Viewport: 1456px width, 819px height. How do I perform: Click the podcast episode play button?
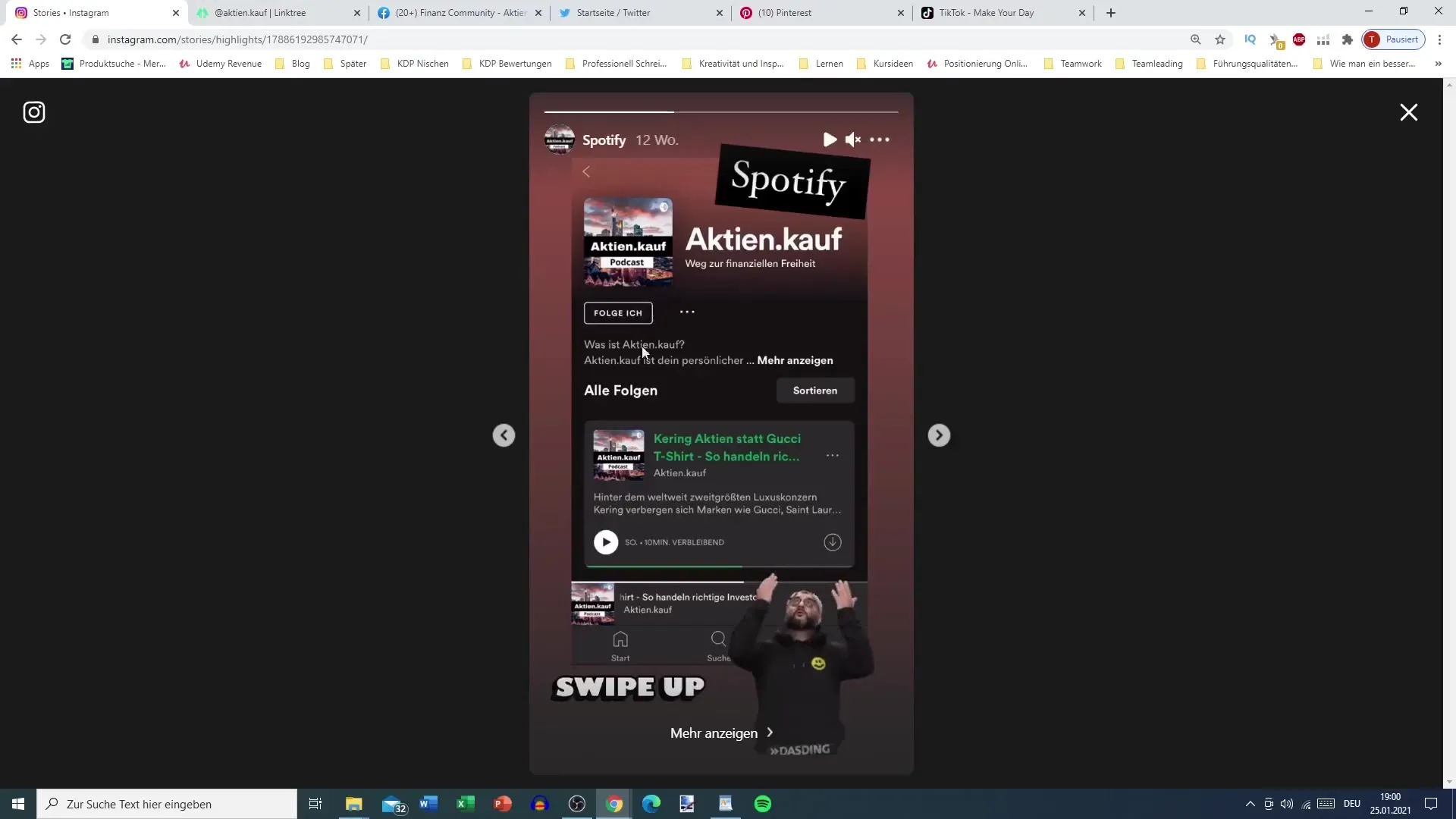[x=605, y=542]
